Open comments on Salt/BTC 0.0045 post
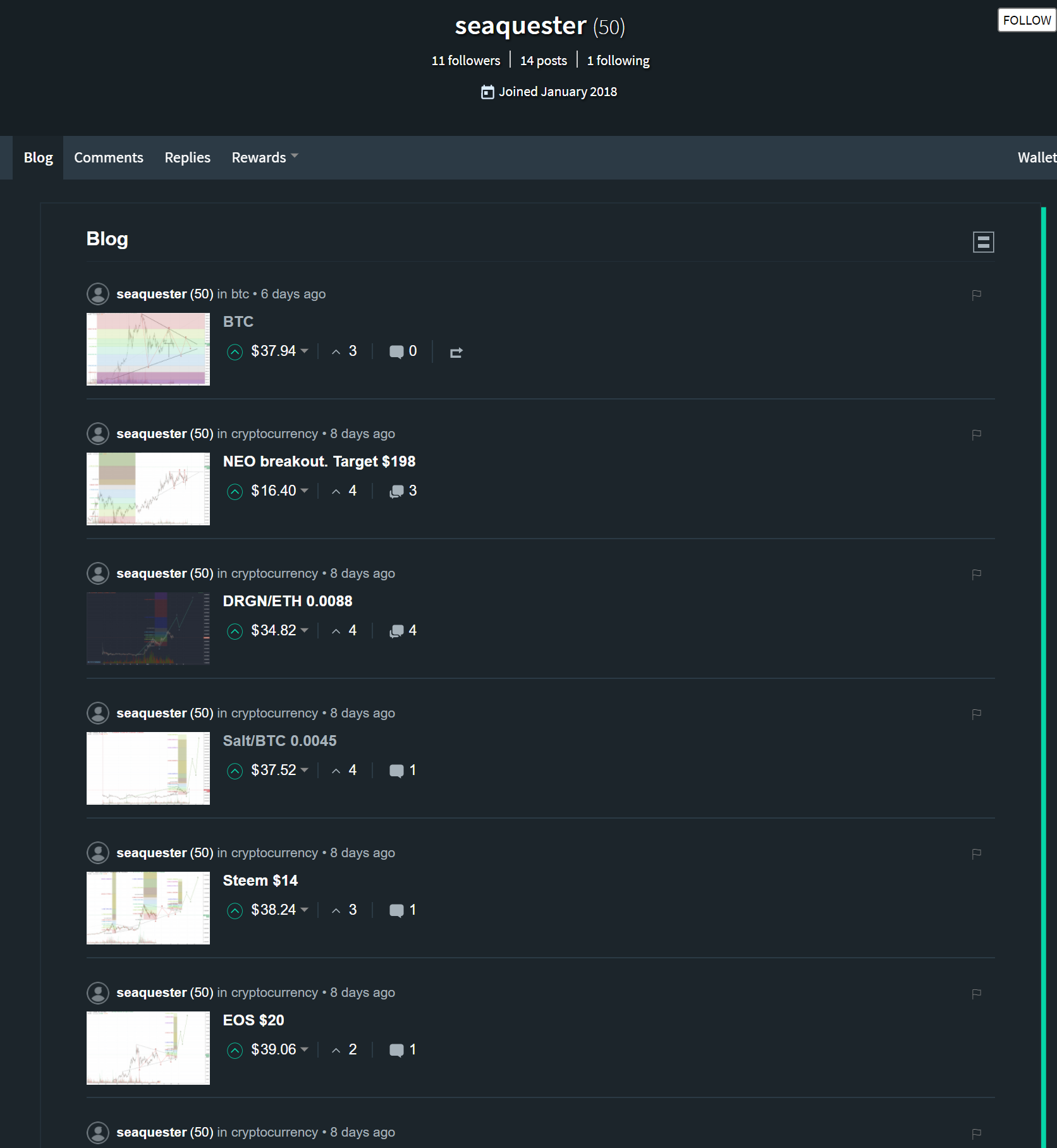This screenshot has height=1148, width=1057. (x=403, y=771)
